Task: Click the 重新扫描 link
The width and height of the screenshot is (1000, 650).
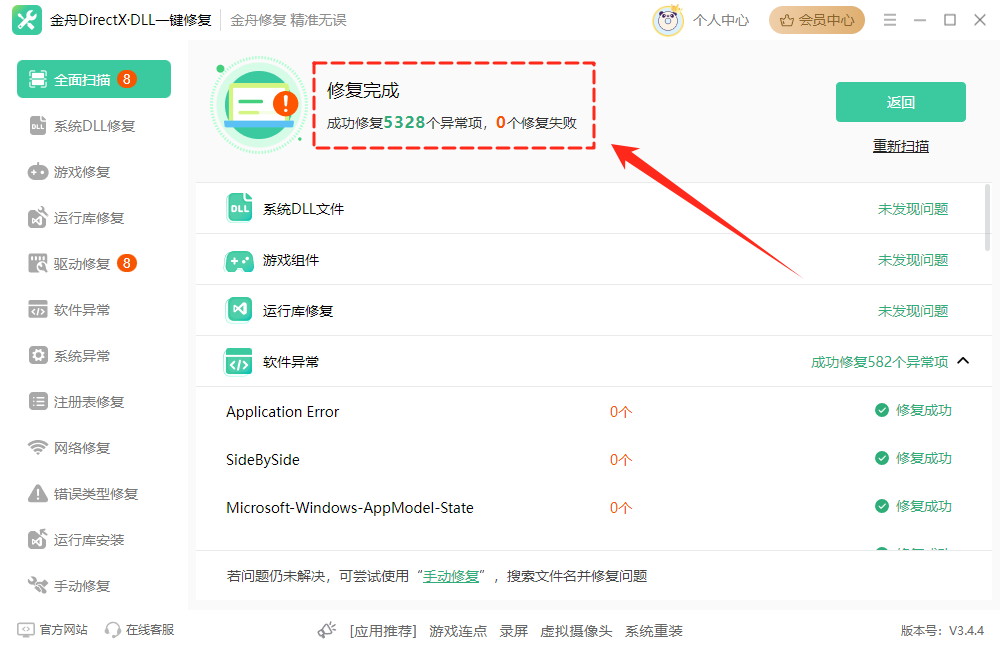Action: coord(900,145)
